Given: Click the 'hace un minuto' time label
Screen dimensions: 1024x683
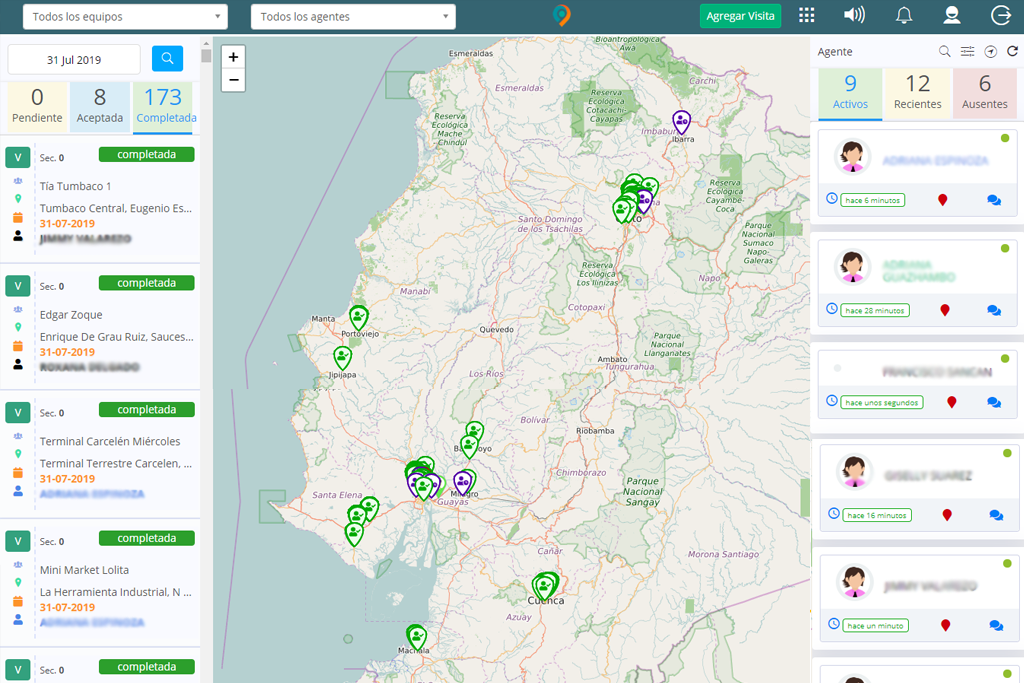Looking at the screenshot, I should [x=875, y=626].
